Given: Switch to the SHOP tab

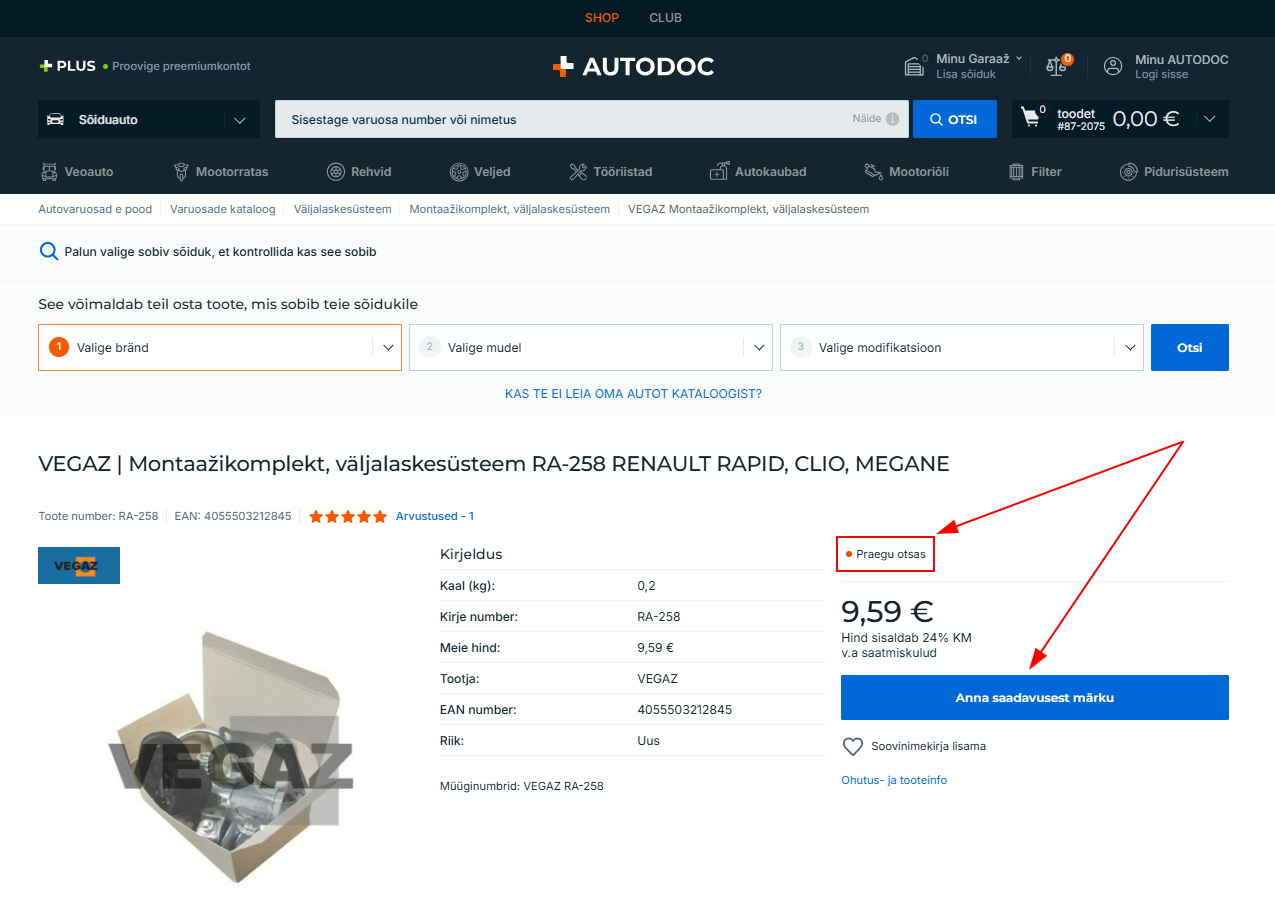Looking at the screenshot, I should 602,18.
